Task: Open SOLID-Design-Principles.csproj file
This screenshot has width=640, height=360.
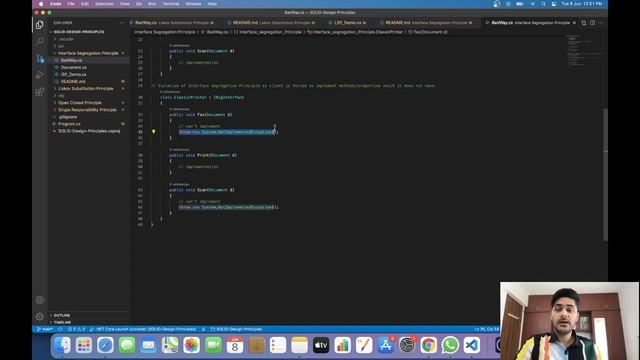Action: [x=89, y=131]
